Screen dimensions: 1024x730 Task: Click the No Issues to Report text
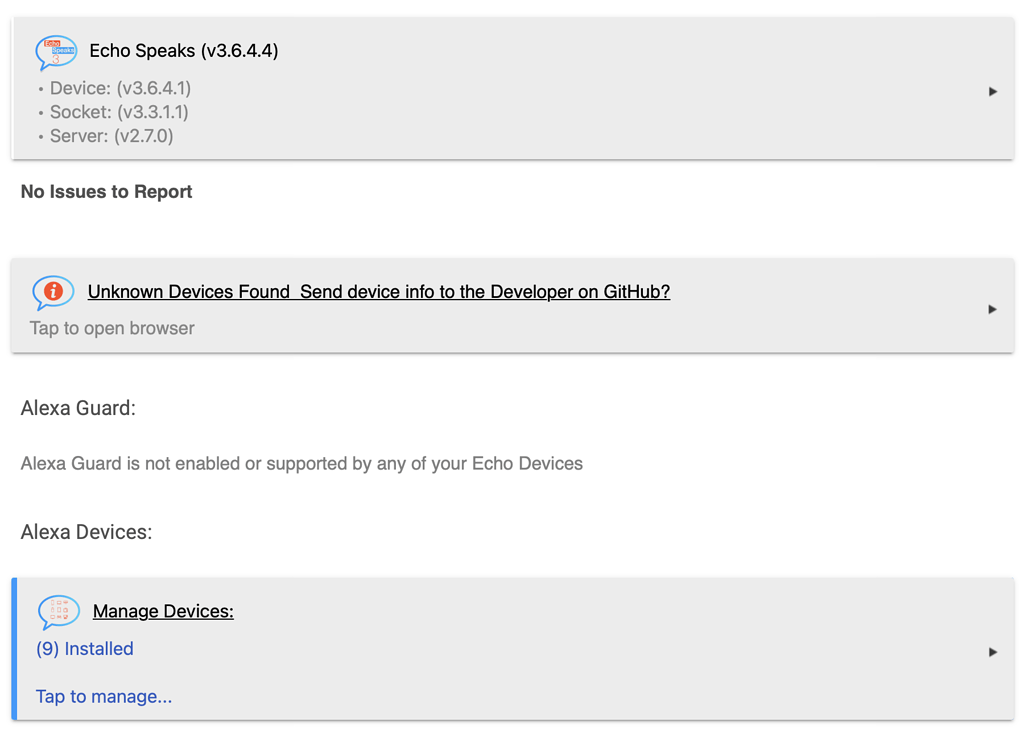click(106, 192)
